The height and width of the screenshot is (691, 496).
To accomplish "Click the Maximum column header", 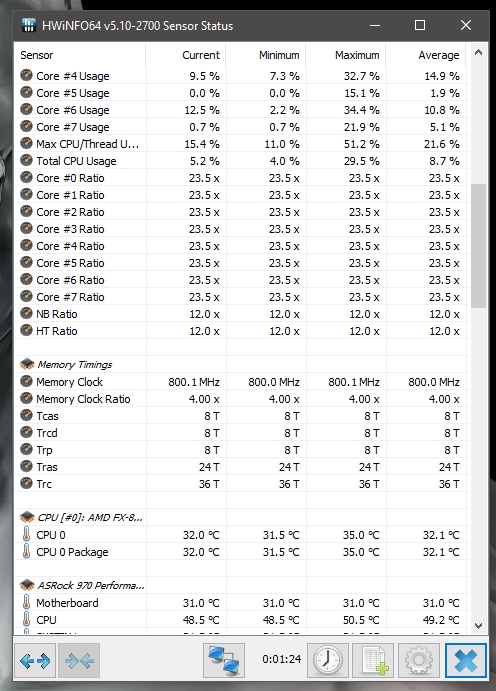I will tap(346, 55).
